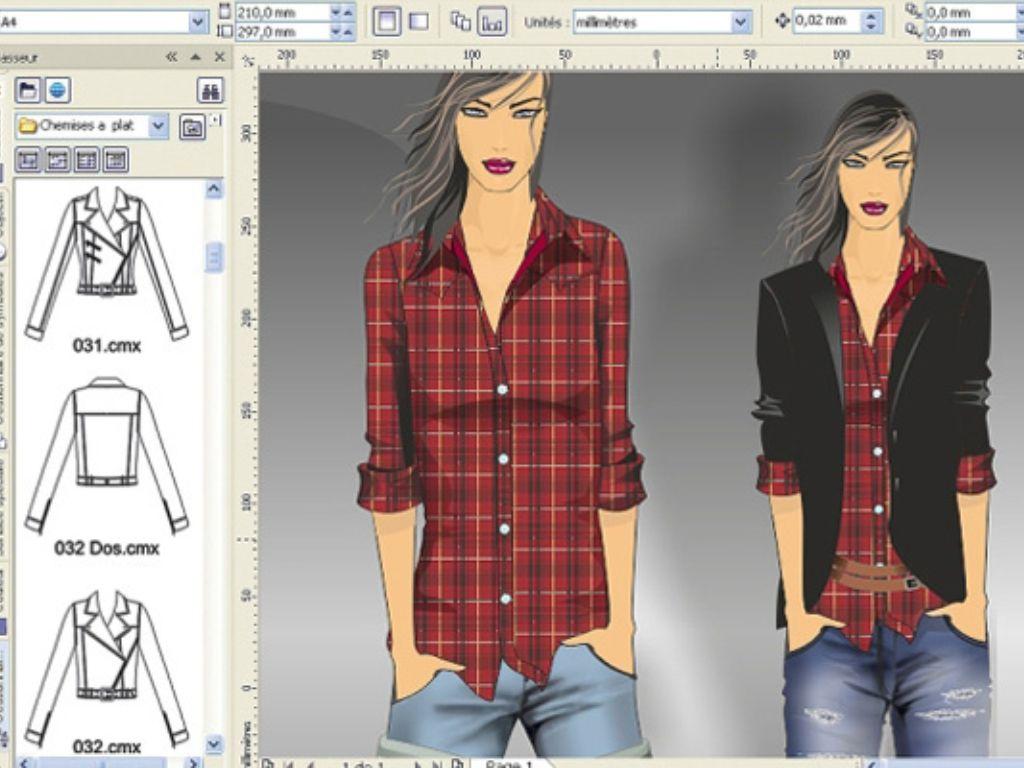Select the 031.cmx jacket thumbnail
The image size is (1024, 768).
point(106,262)
